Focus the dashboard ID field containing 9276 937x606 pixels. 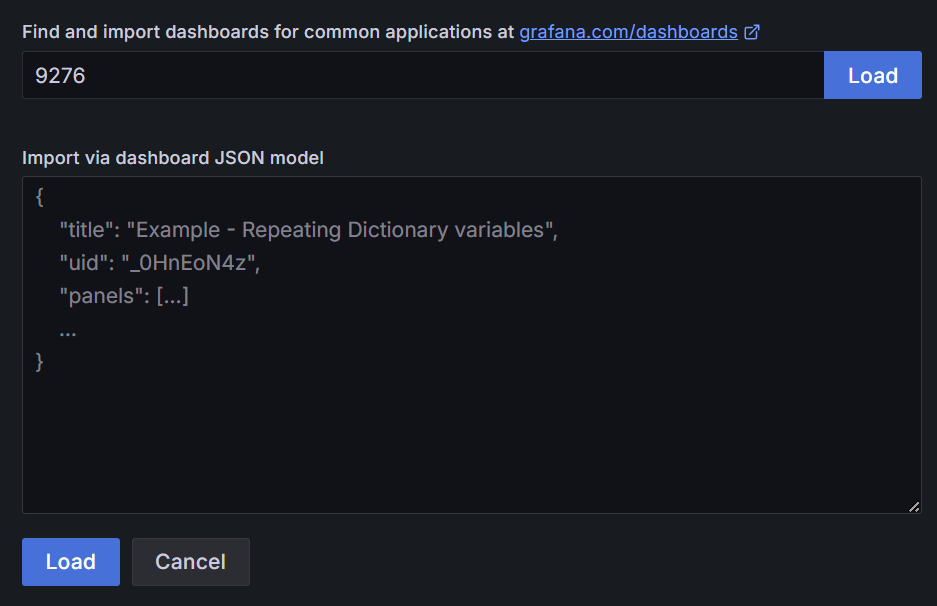pyautogui.click(x=423, y=75)
